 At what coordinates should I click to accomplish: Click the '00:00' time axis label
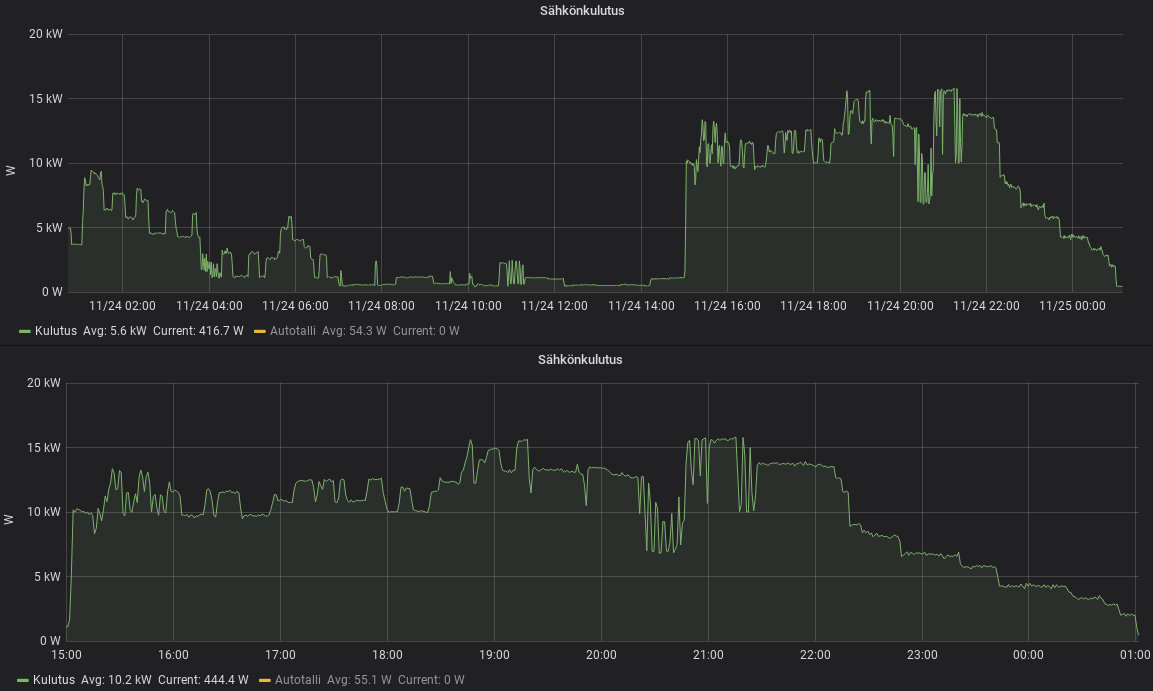[1028, 655]
